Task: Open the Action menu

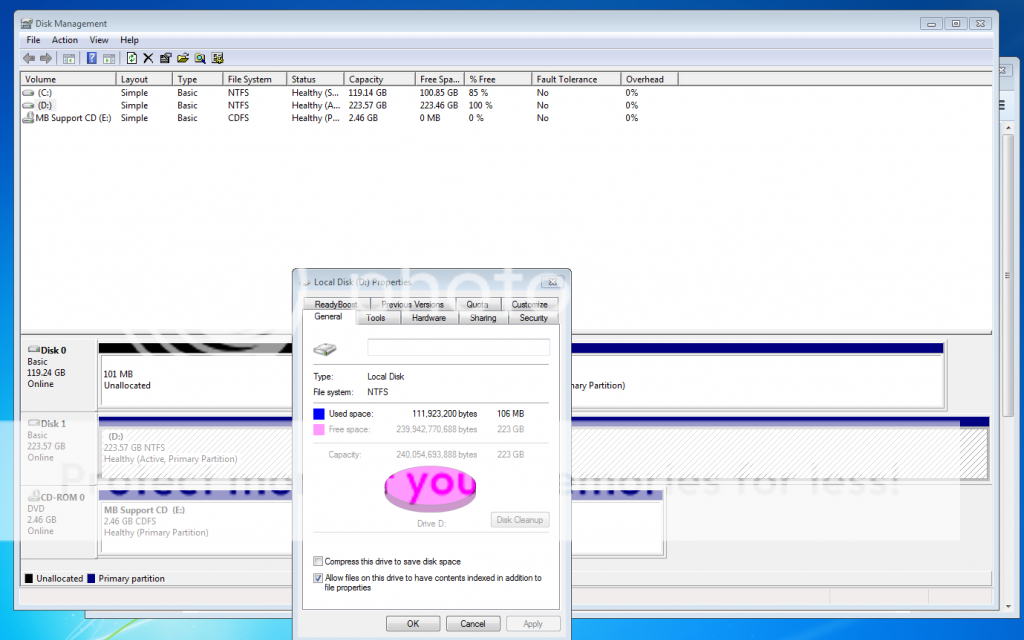Action: [x=65, y=40]
